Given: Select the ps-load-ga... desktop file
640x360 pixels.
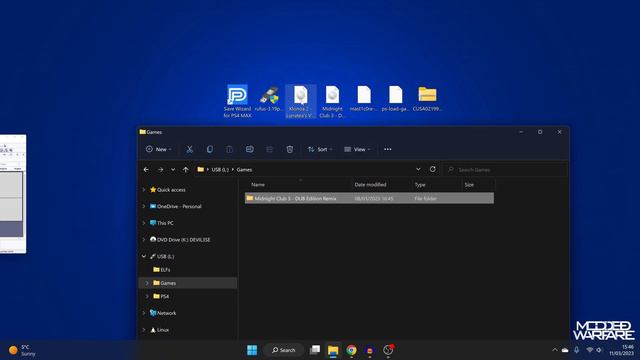Looking at the screenshot, I should (x=395, y=99).
